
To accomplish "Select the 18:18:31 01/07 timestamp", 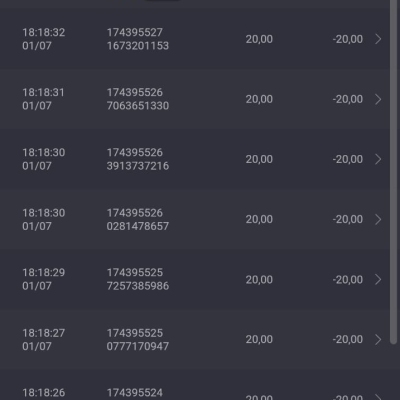I will 43,99.
